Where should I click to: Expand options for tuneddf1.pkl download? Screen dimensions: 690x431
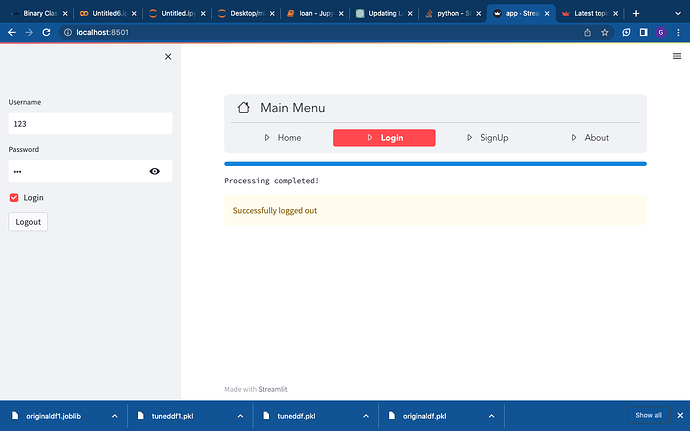[x=240, y=416]
